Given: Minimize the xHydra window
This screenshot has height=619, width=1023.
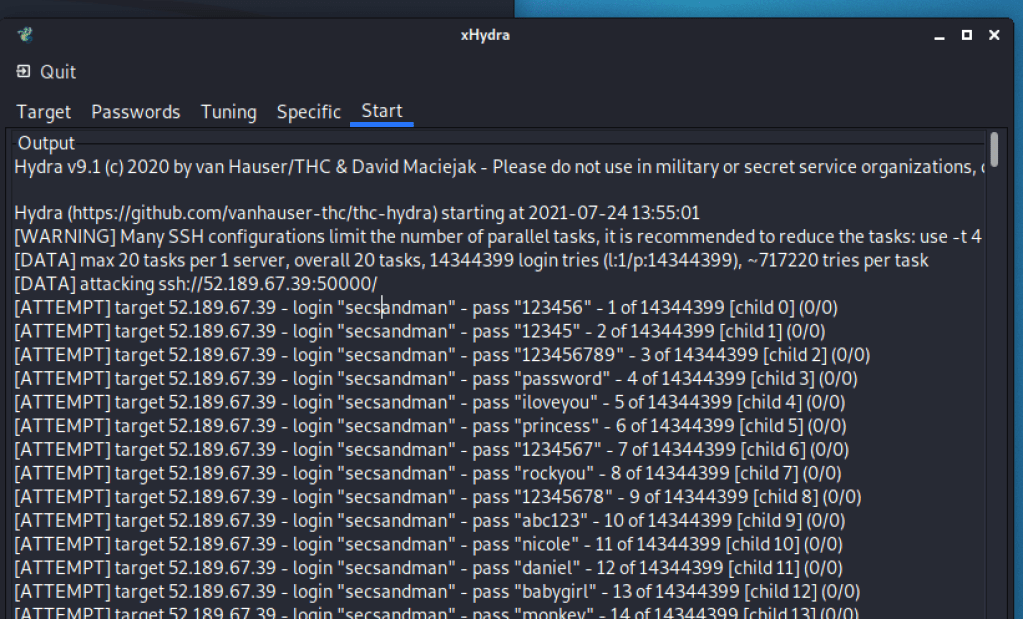Looking at the screenshot, I should click(x=938, y=35).
